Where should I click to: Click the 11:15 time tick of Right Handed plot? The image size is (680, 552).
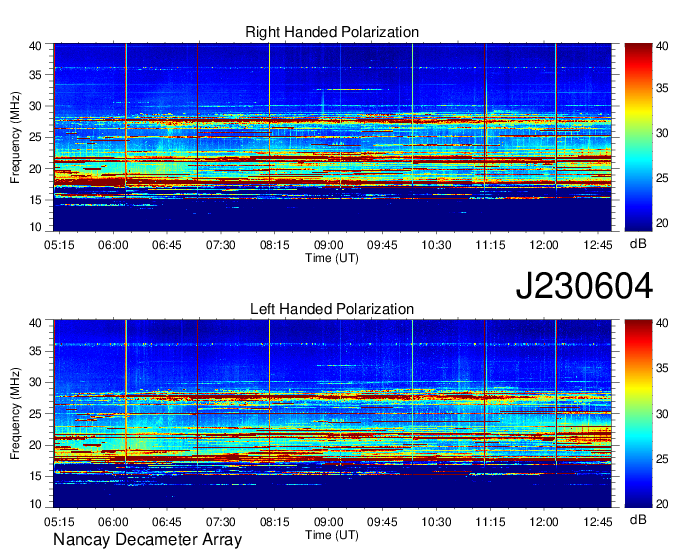pos(490,245)
